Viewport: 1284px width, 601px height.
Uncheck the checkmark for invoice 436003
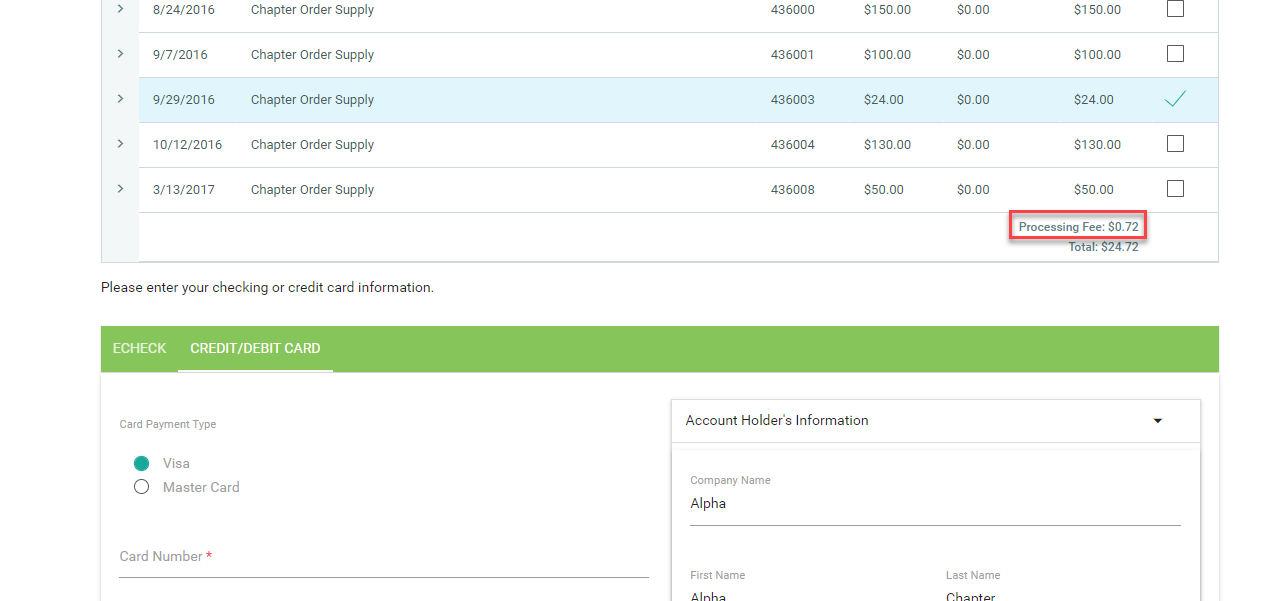coord(1175,99)
